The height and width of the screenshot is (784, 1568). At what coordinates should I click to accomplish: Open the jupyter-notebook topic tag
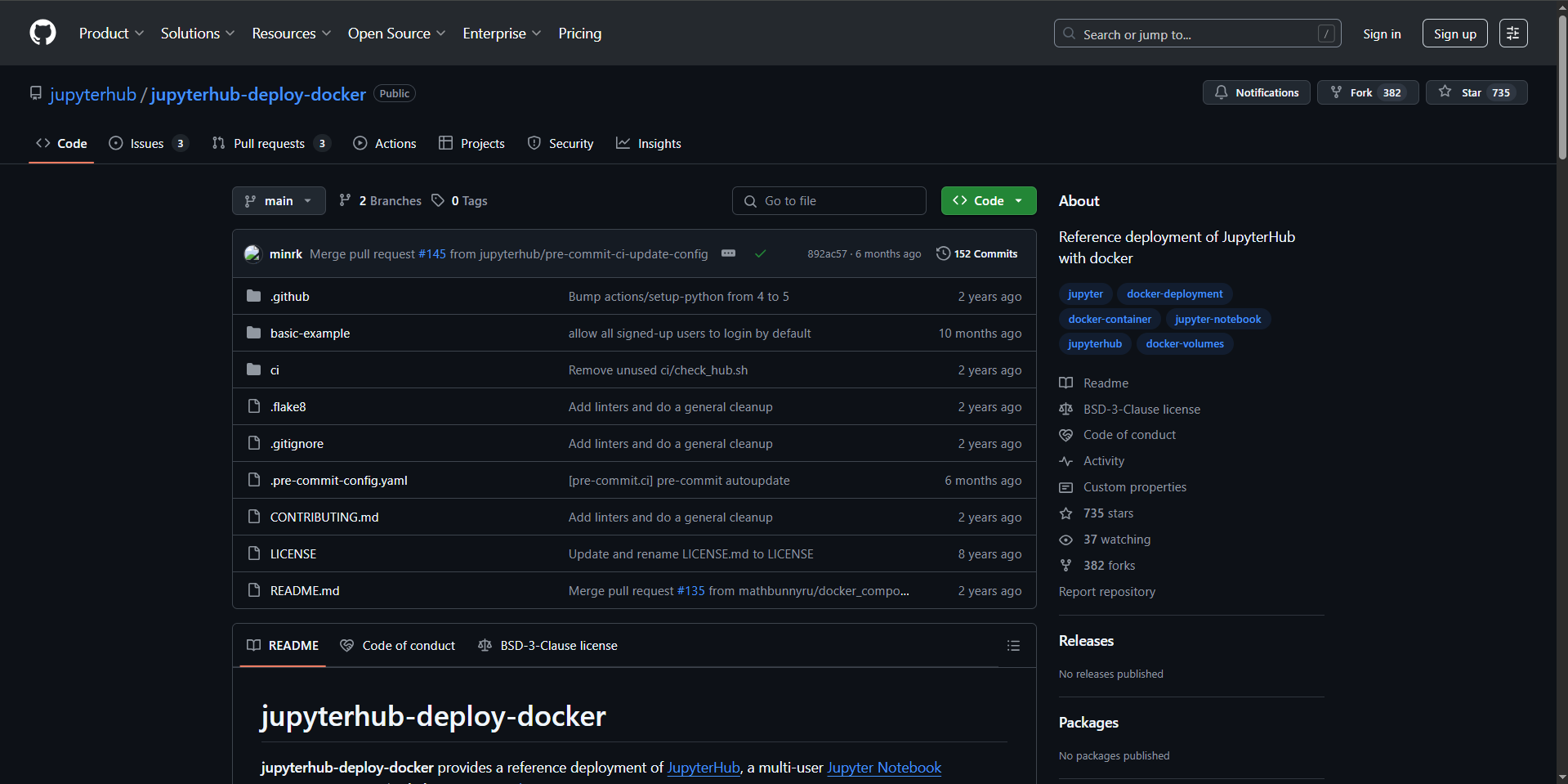coord(1217,320)
